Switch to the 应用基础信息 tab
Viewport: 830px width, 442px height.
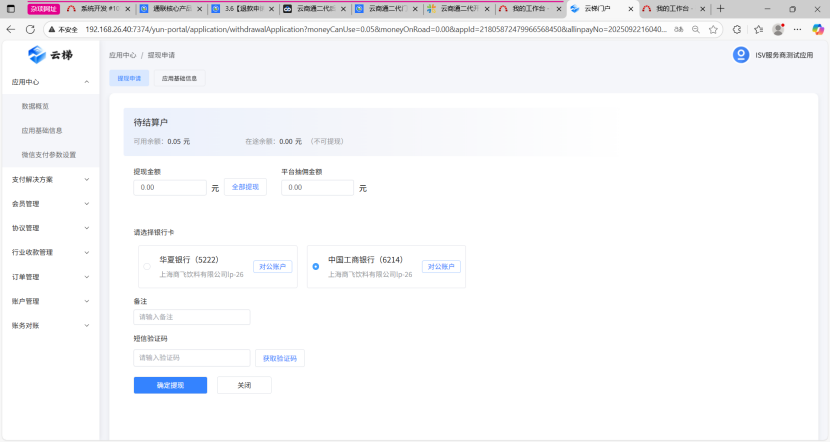[x=179, y=77]
